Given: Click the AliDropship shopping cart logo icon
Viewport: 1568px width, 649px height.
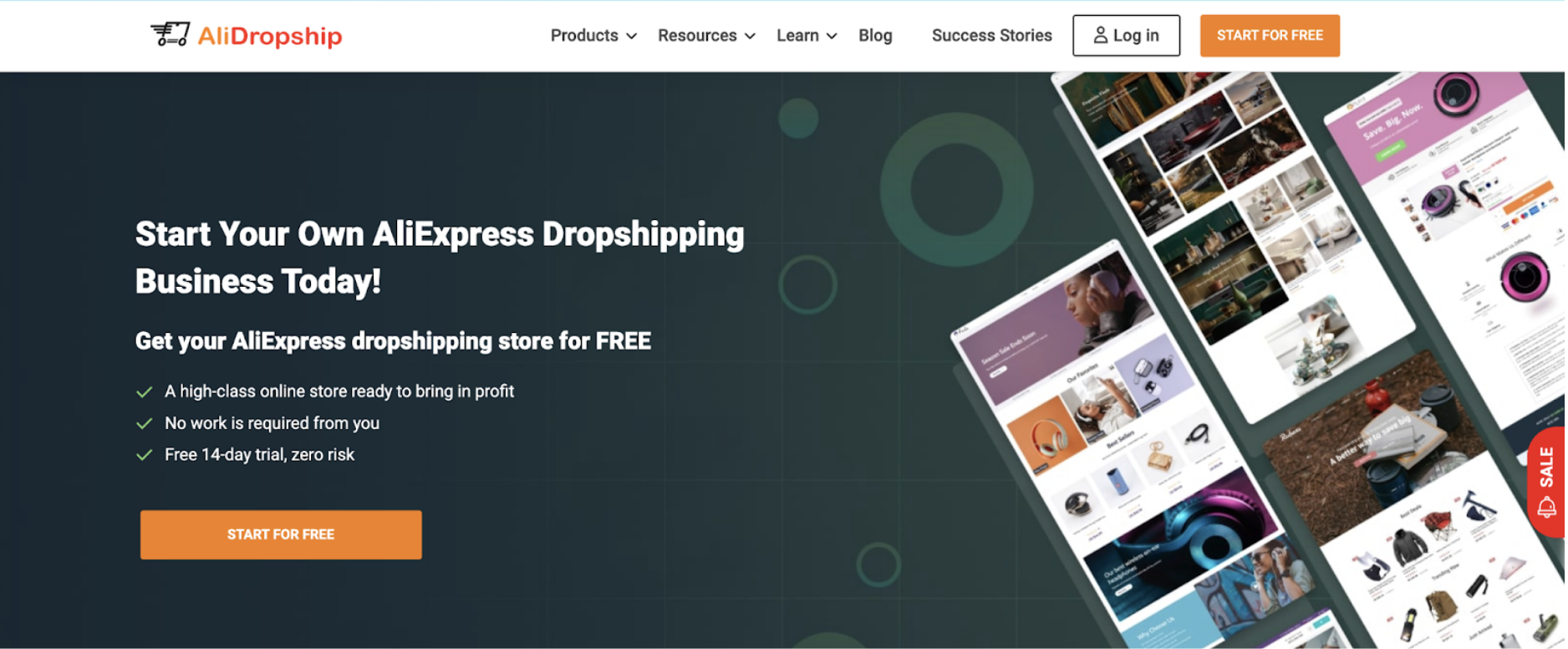Looking at the screenshot, I should (171, 34).
